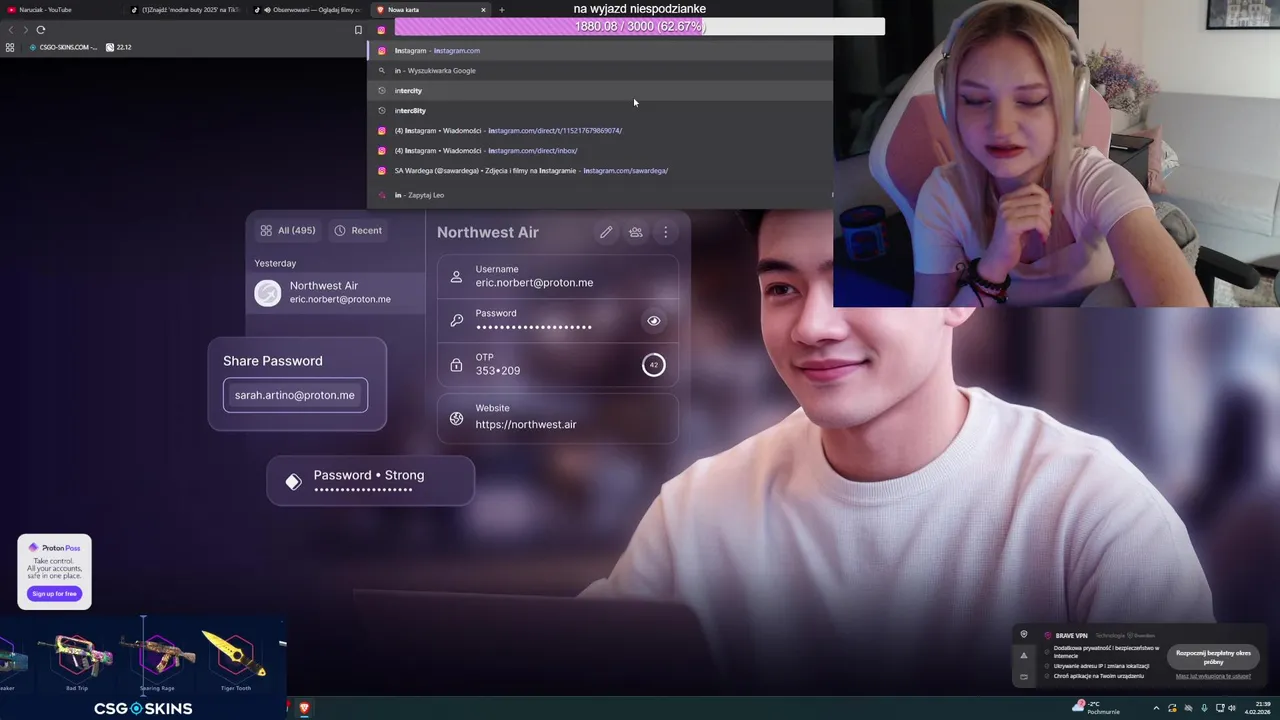Open the clock 21:39 date flyout

[1256, 707]
